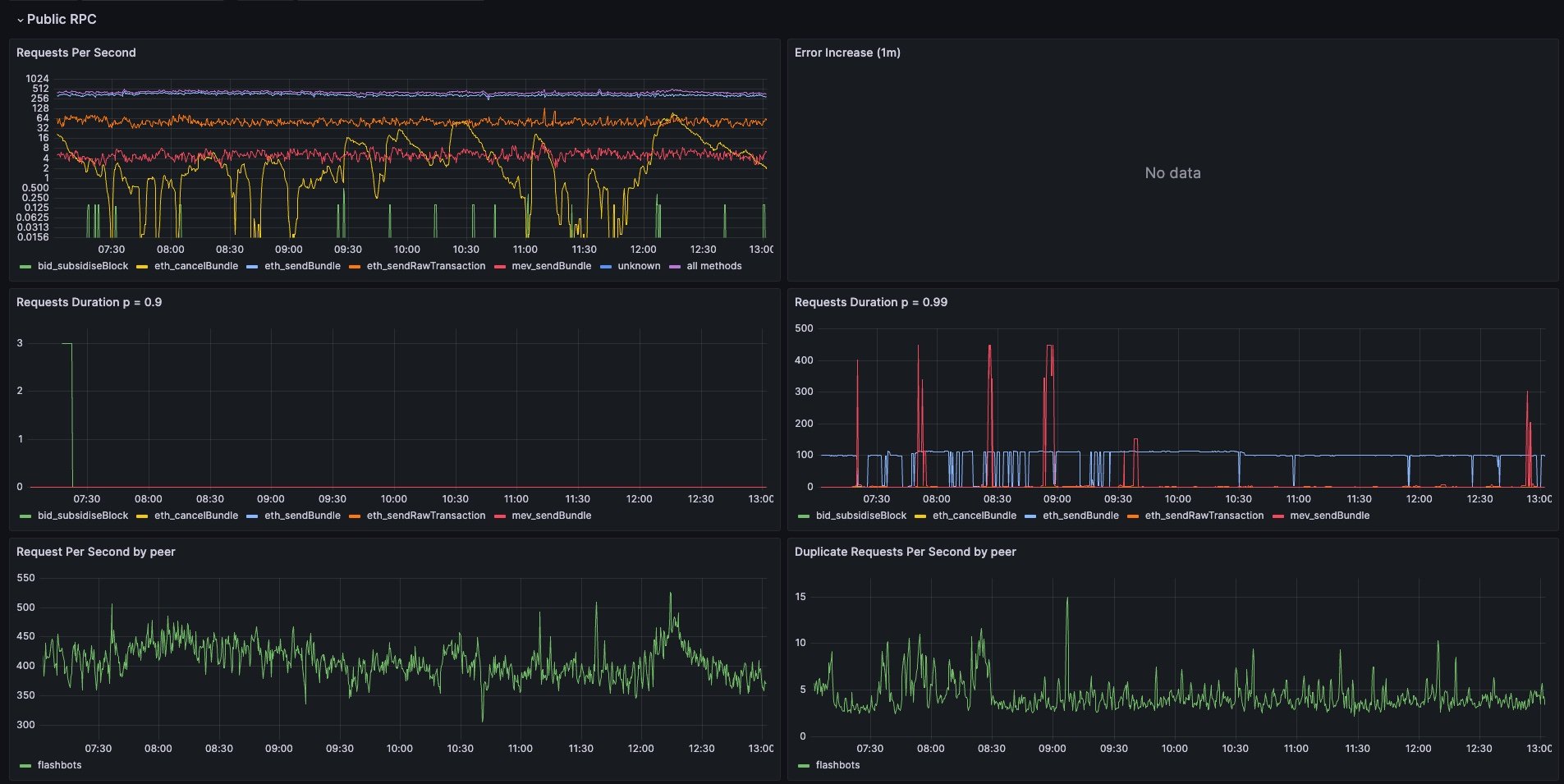Screen dimensions: 1564x784
Task: Select the eth_sendBundle legend label
Action: point(302,266)
